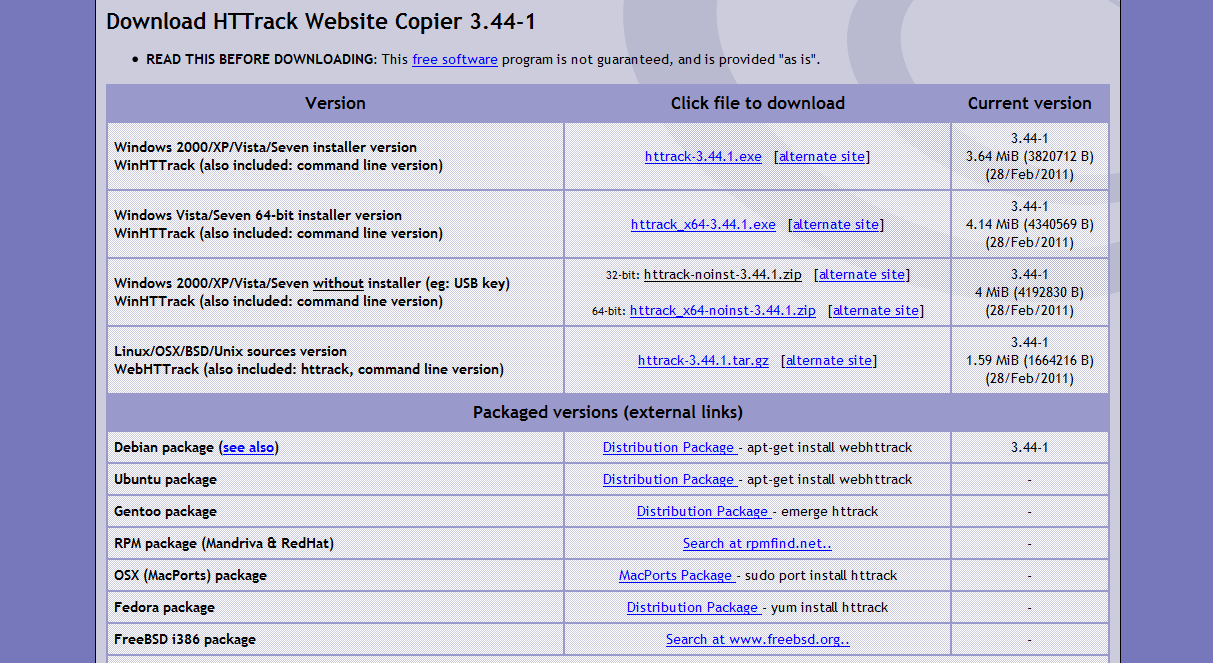Open the Debian Distribution Package link
This screenshot has width=1213, height=663.
pyautogui.click(x=669, y=447)
